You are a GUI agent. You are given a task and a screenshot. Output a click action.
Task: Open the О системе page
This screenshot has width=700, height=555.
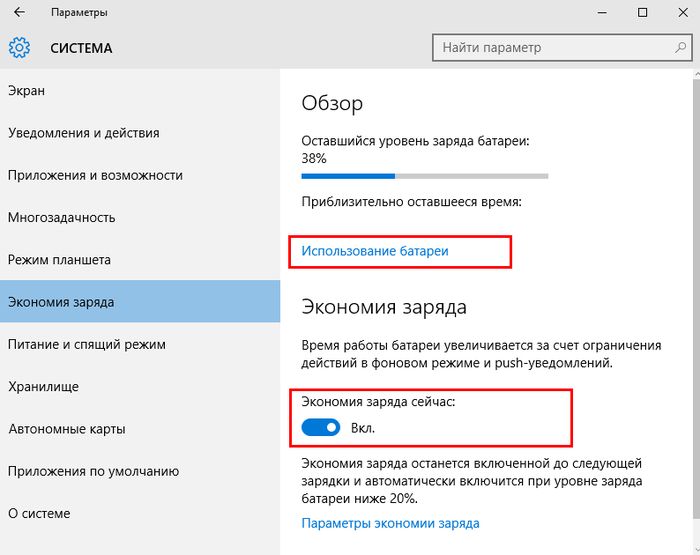(x=39, y=513)
